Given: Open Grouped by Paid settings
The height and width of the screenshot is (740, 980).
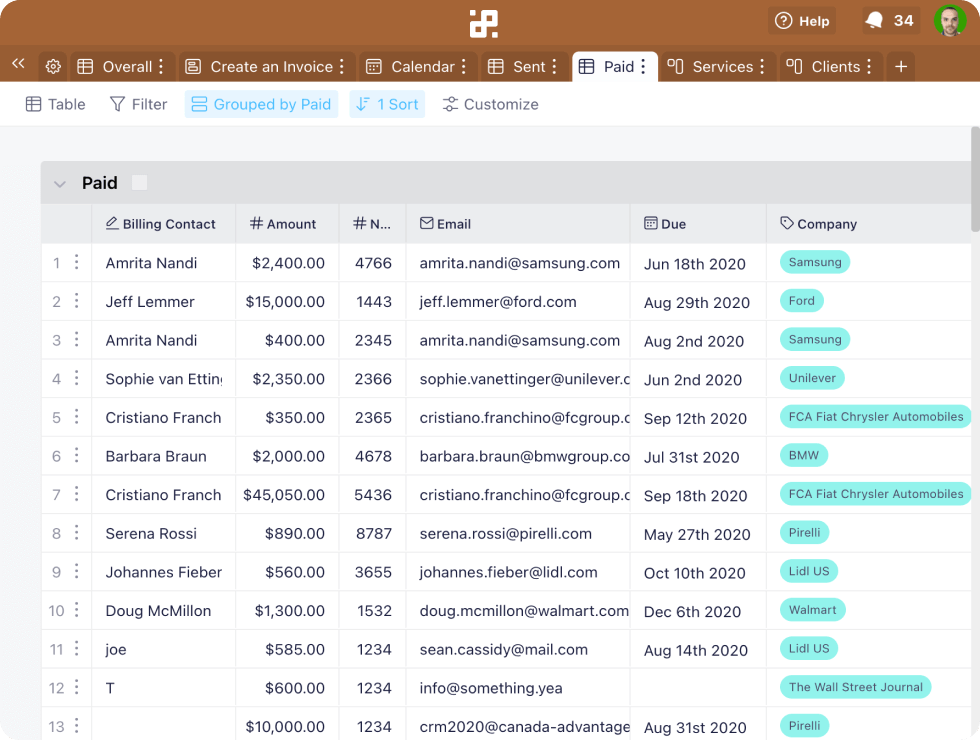Looking at the screenshot, I should [x=261, y=104].
